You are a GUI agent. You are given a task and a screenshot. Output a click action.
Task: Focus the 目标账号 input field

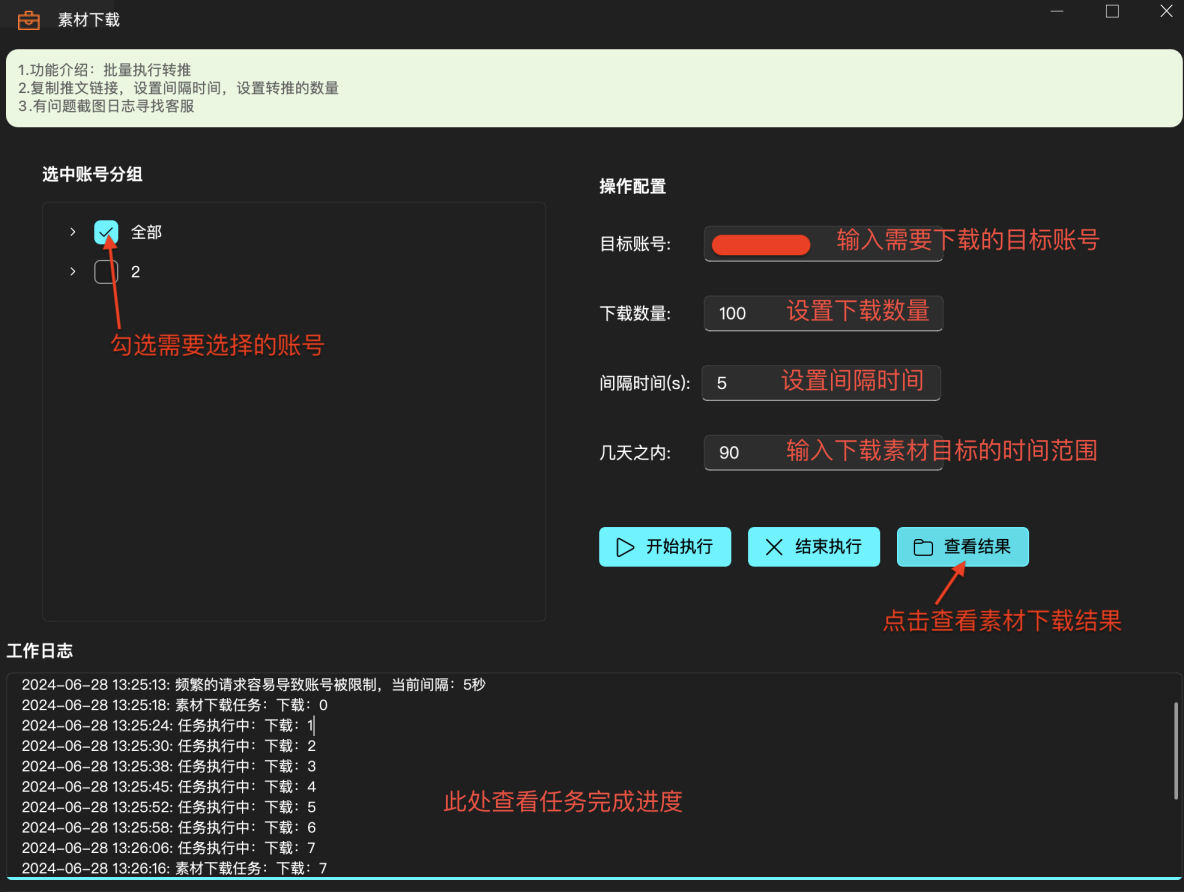point(822,245)
